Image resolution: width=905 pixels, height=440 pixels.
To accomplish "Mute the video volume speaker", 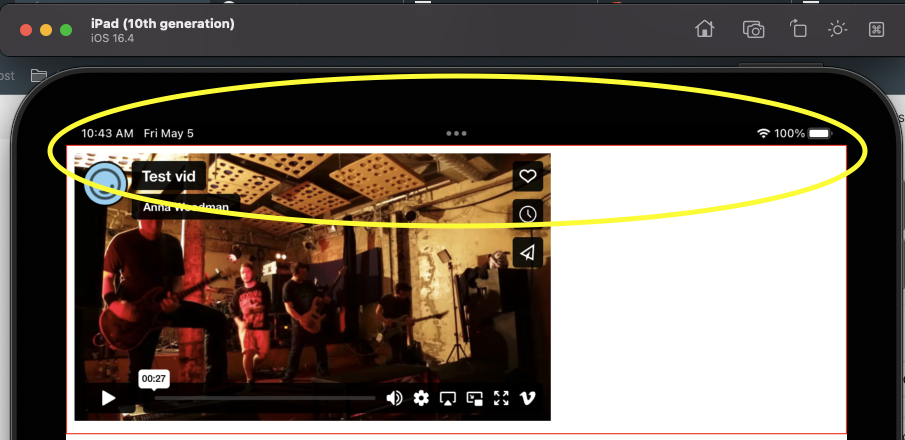I will tap(394, 398).
